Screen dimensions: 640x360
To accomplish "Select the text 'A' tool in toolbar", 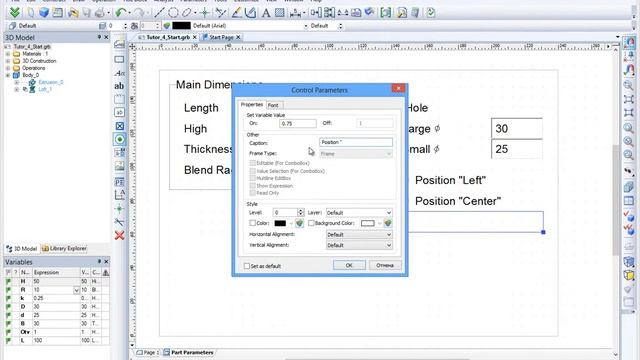I will (x=266, y=13).
